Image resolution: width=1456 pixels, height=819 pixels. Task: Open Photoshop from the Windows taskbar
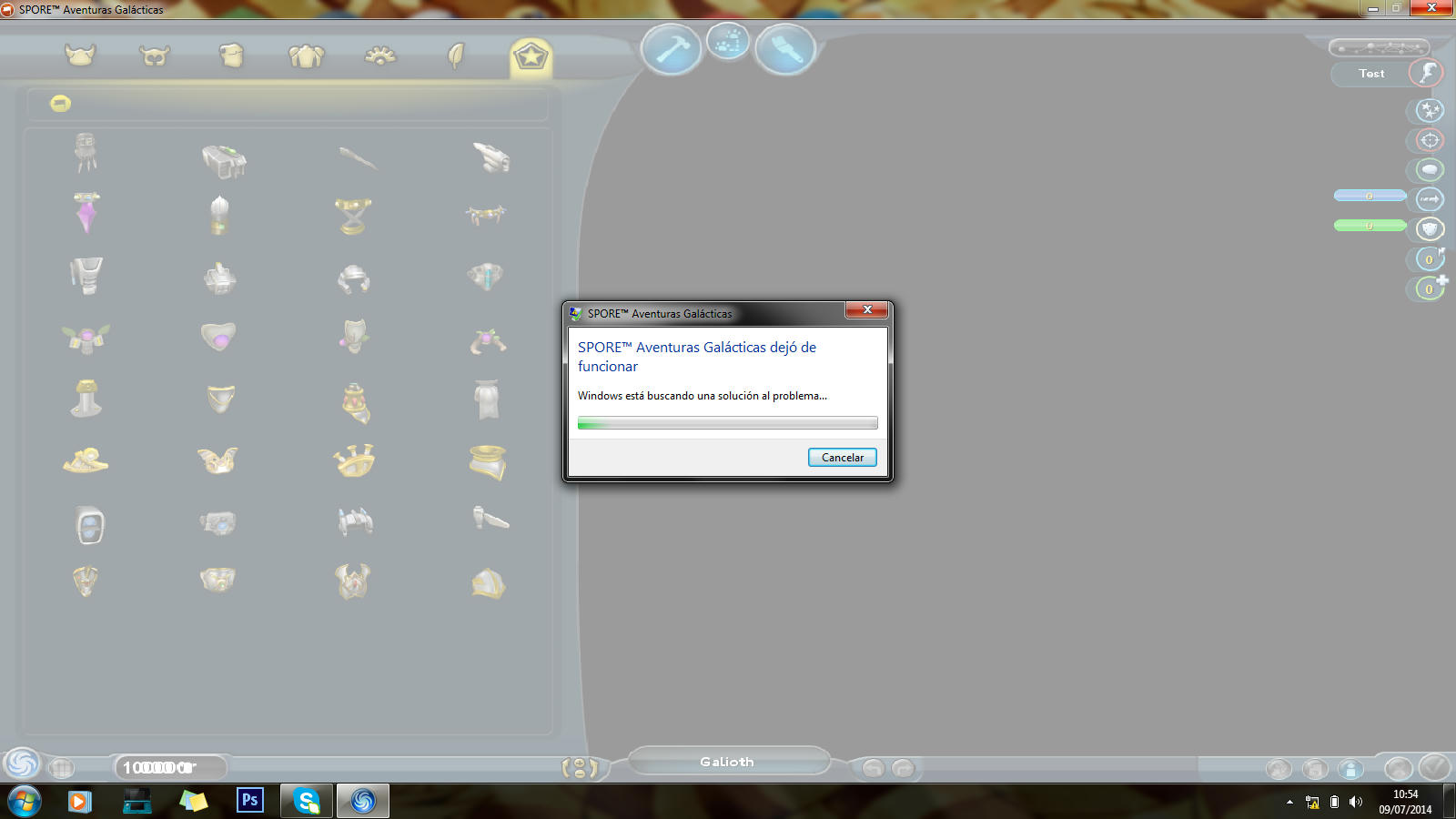coord(249,801)
